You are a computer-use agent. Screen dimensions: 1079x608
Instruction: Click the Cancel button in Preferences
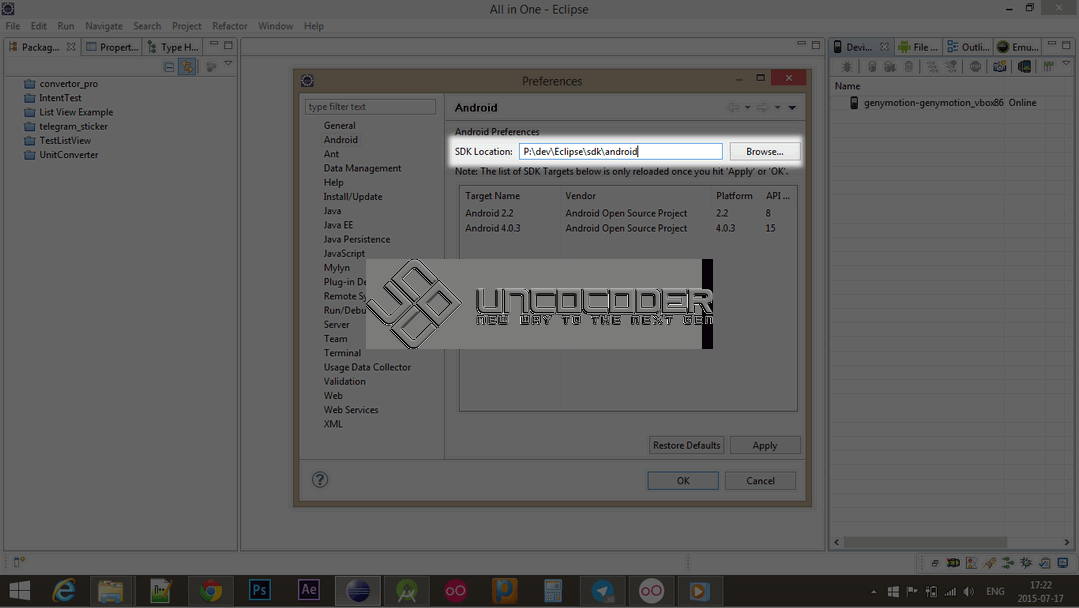click(760, 481)
